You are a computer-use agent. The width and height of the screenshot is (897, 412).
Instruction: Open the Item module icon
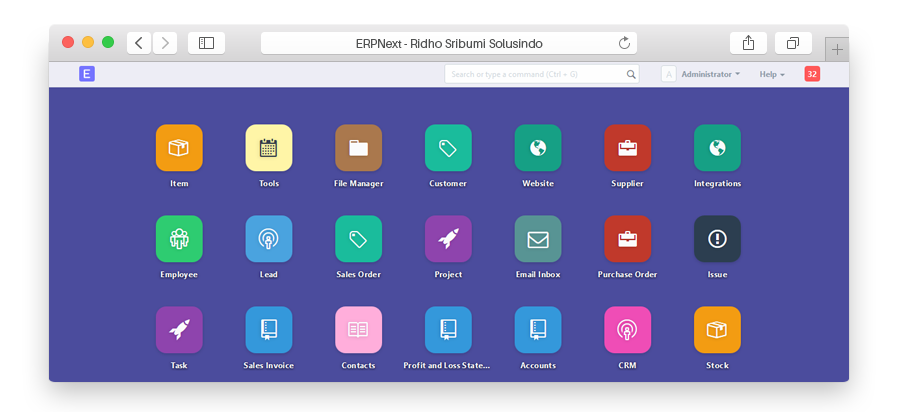tap(179, 148)
